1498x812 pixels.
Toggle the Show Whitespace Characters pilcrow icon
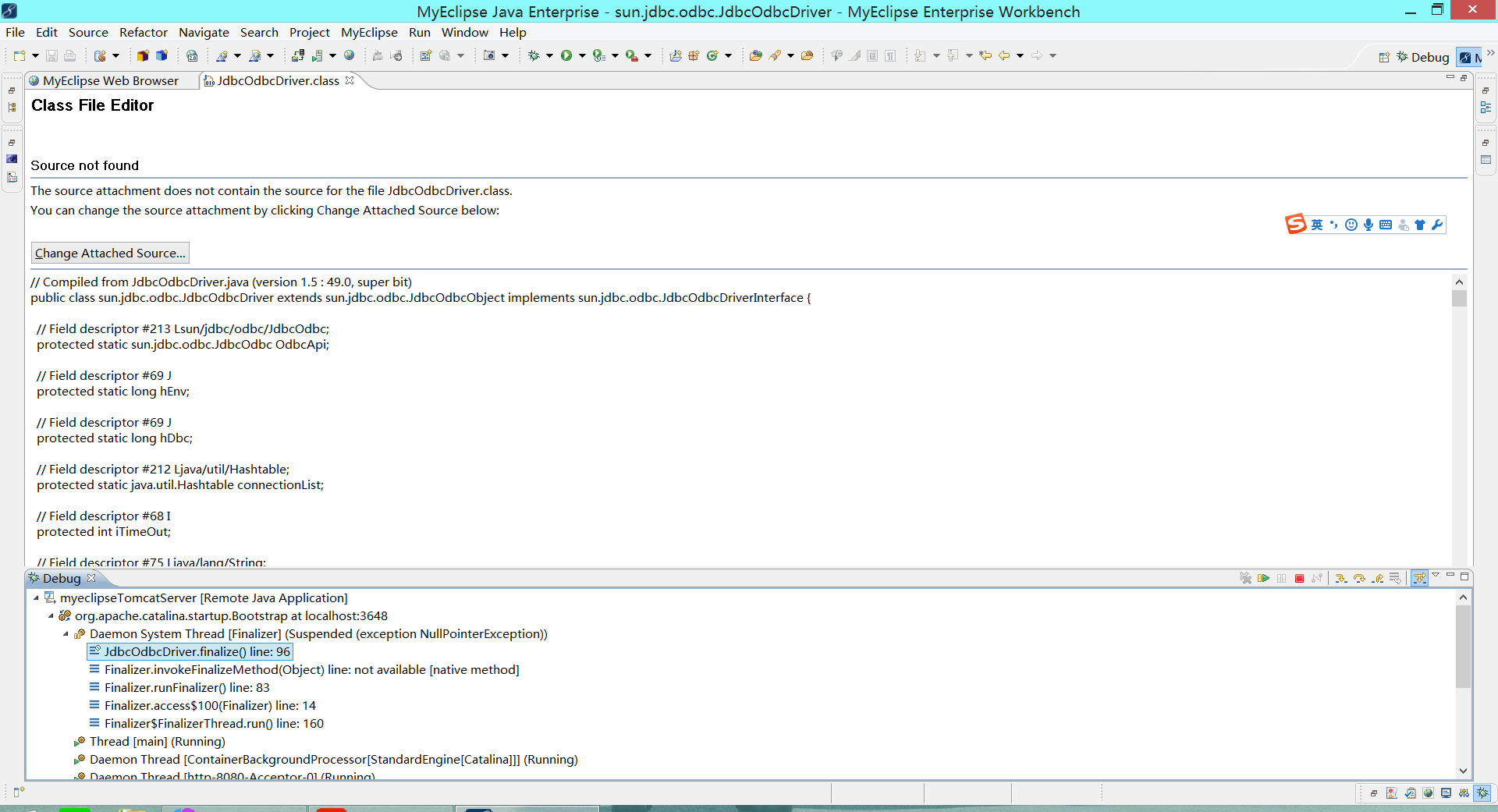[890, 55]
